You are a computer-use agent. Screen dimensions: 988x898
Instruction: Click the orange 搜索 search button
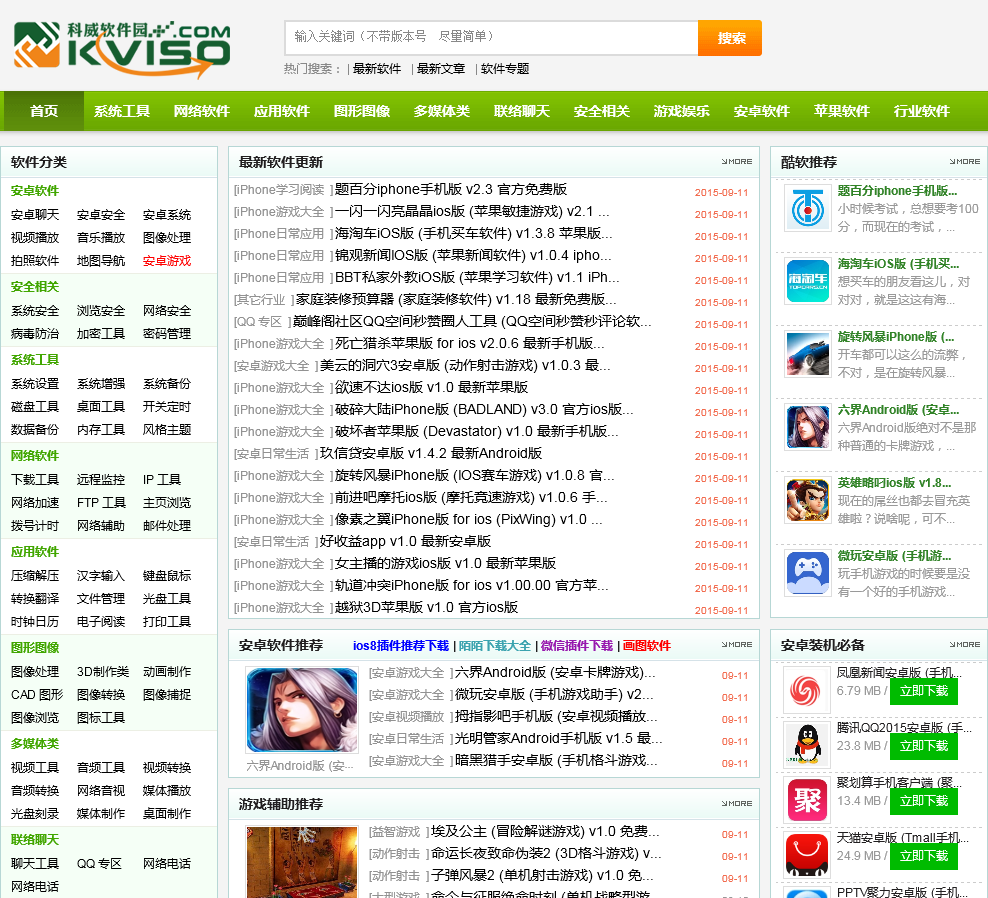(730, 38)
